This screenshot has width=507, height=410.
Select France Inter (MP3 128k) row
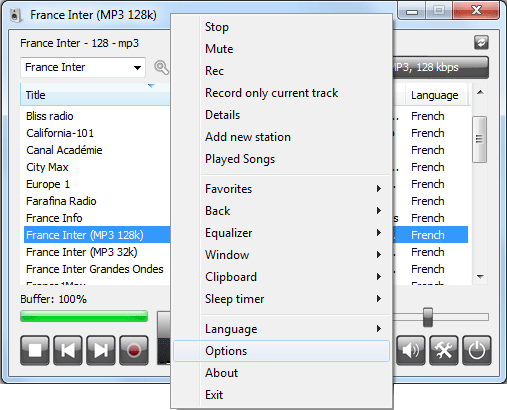97,235
